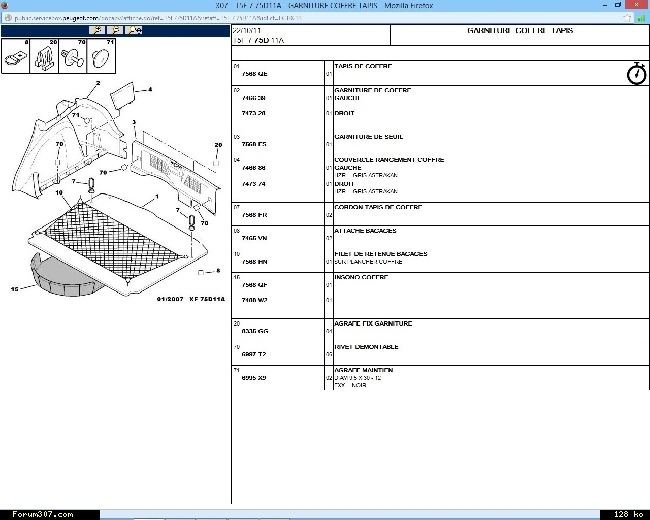Click the AGRAFE FIX GARNITURE description
This screenshot has width=650, height=520.
coord(373,323)
